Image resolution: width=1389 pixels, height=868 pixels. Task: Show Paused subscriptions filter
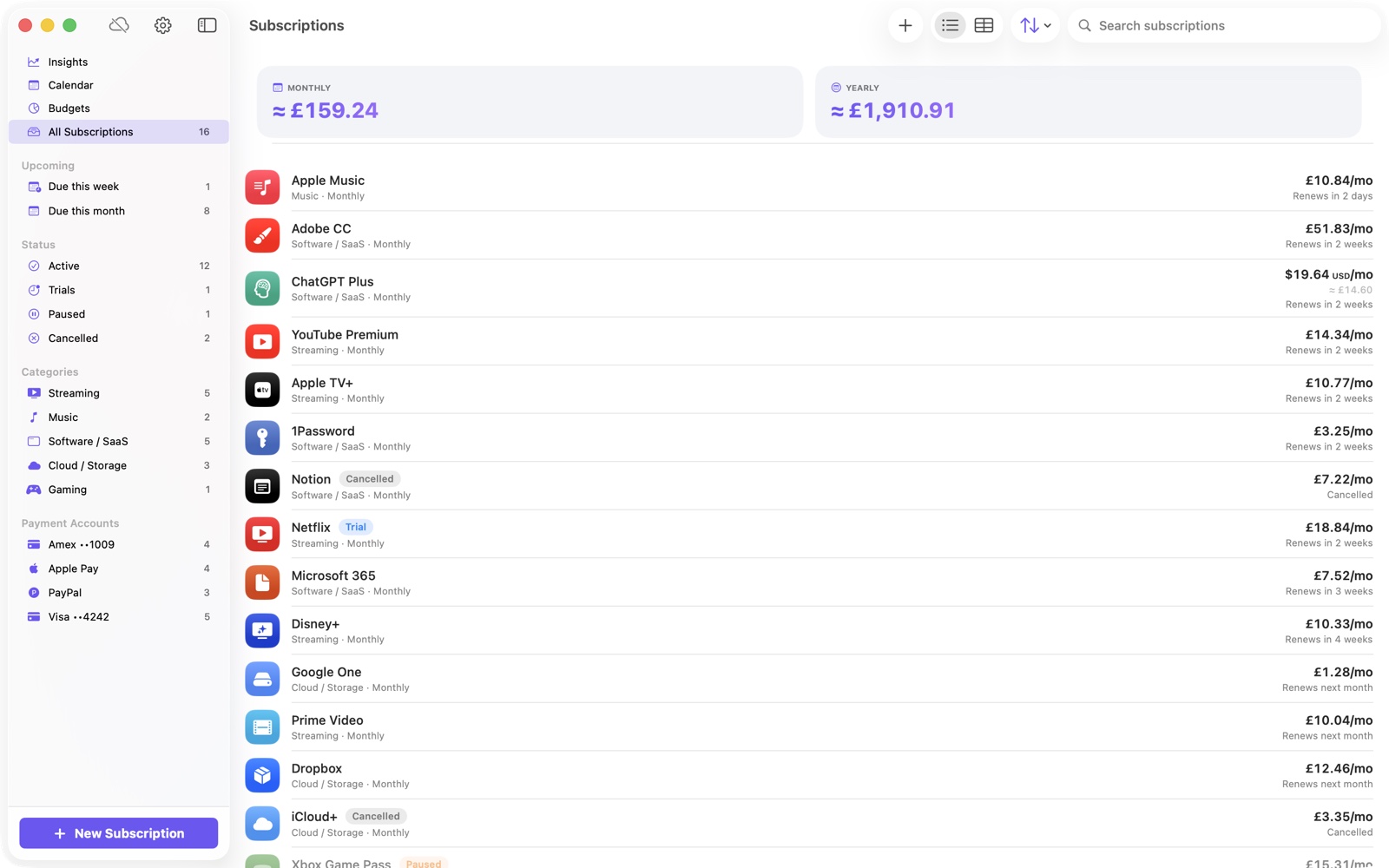119,314
